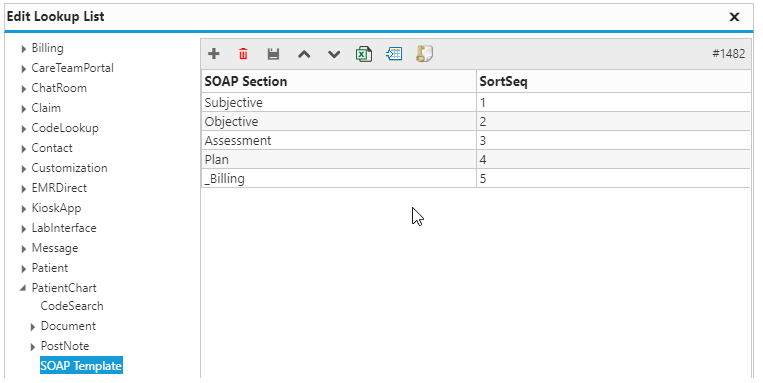This screenshot has height=383, width=763.
Task: Click SortSeq value 3 for Assessment
Action: pyautogui.click(x=614, y=141)
